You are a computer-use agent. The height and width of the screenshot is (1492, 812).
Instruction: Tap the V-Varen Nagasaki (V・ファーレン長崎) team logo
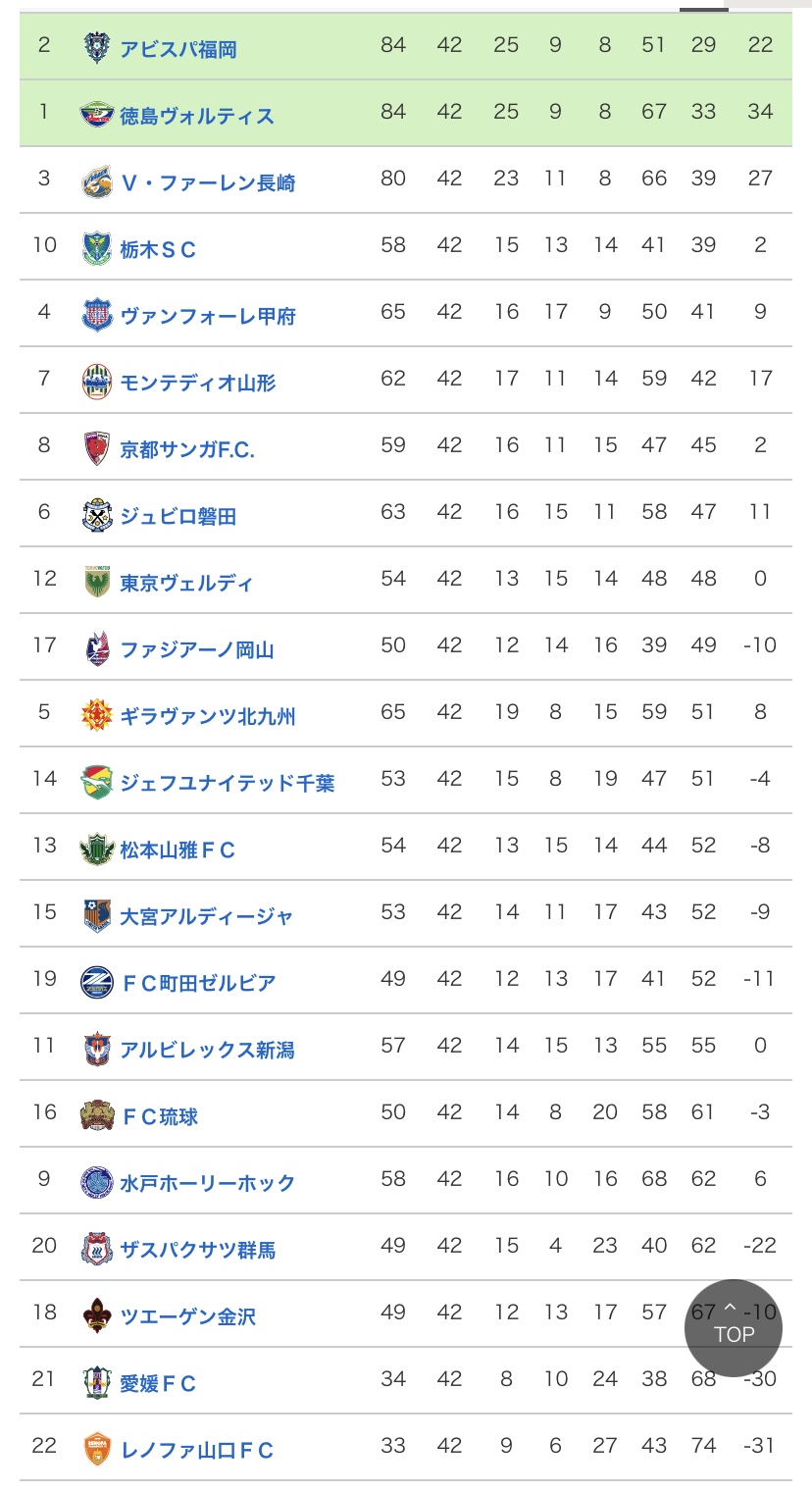[97, 181]
